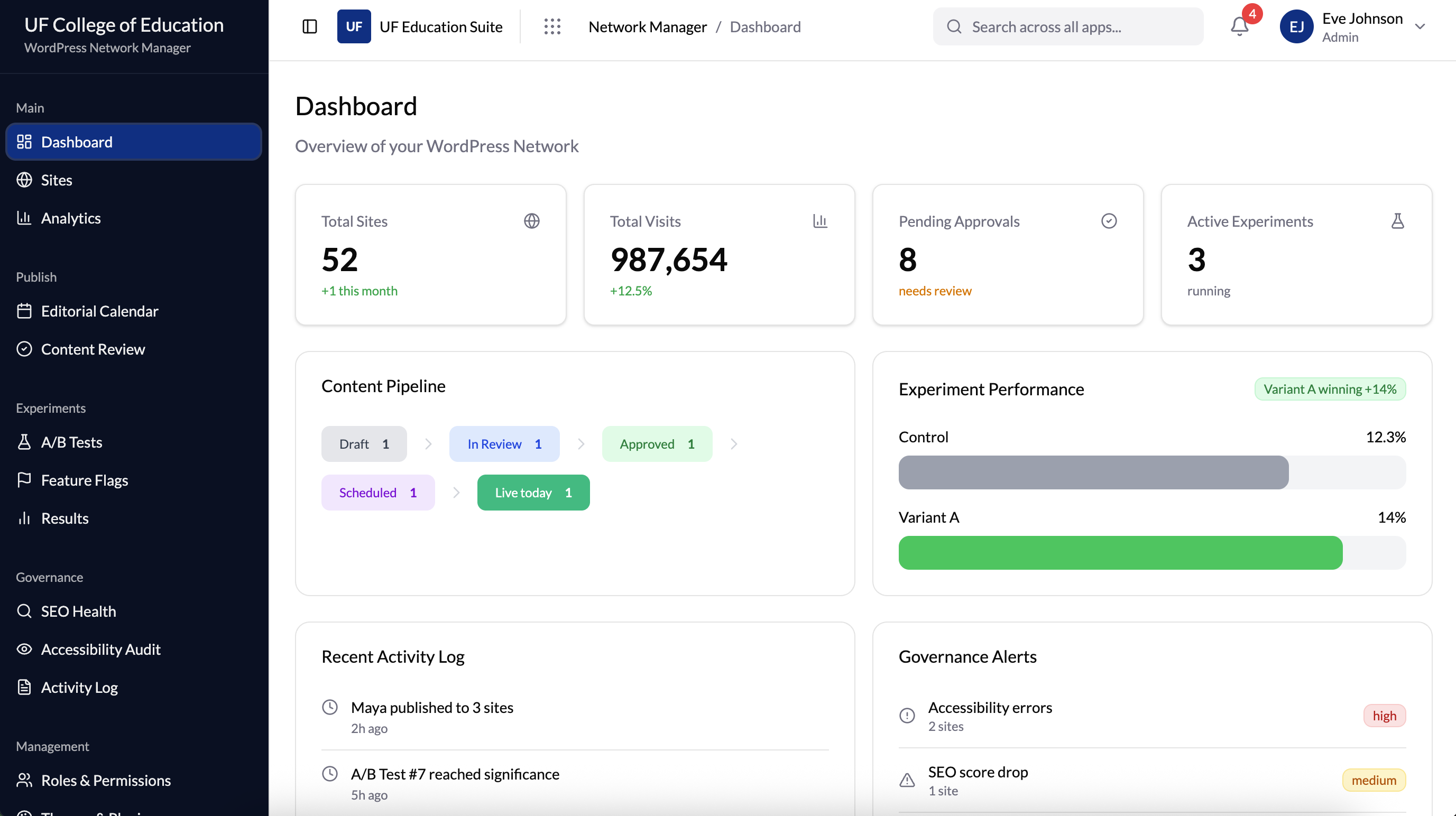
Task: Click the 'needs review' text under Pending Approvals
Action: [935, 291]
